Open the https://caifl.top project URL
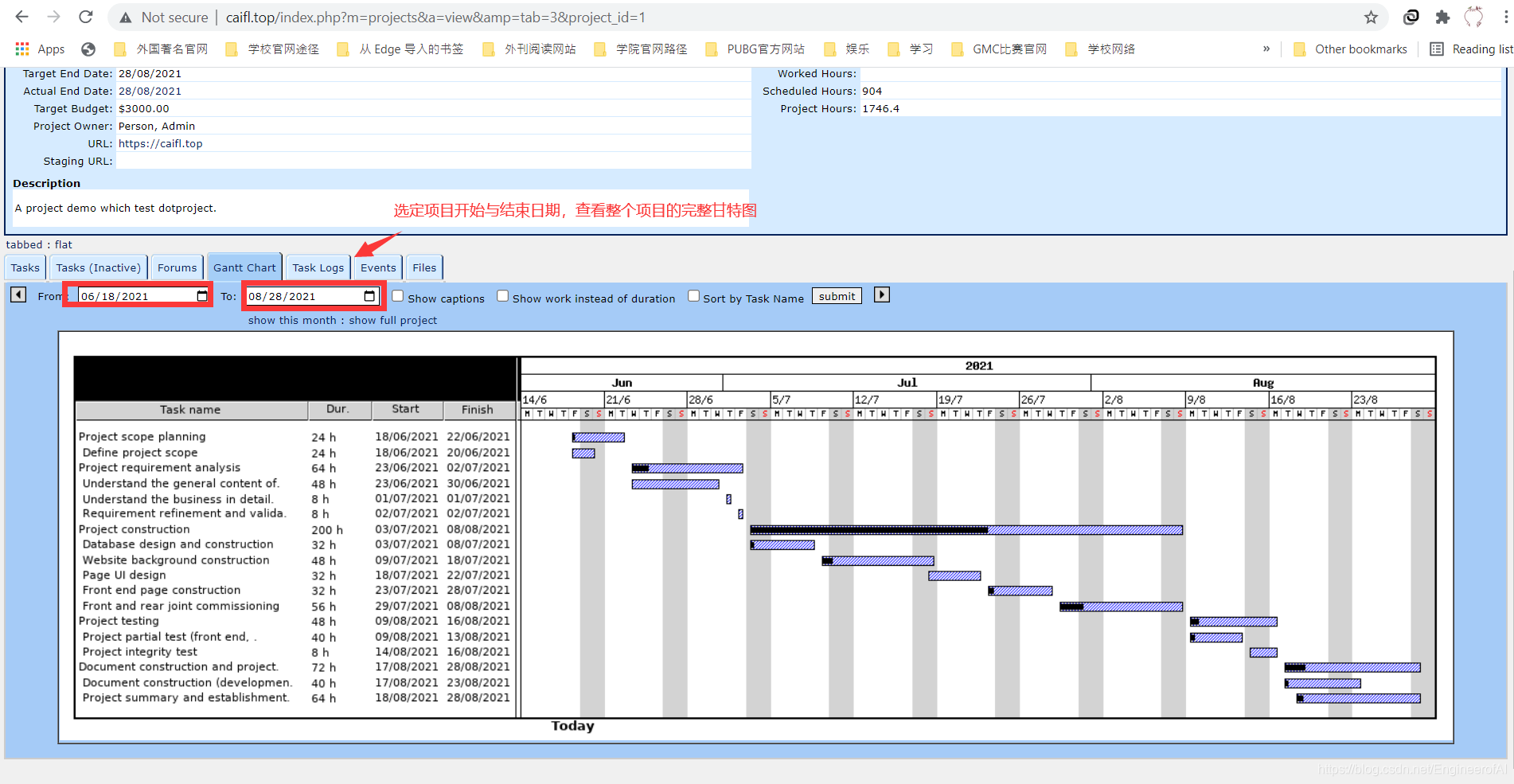The height and width of the screenshot is (784, 1514). pyautogui.click(x=161, y=143)
